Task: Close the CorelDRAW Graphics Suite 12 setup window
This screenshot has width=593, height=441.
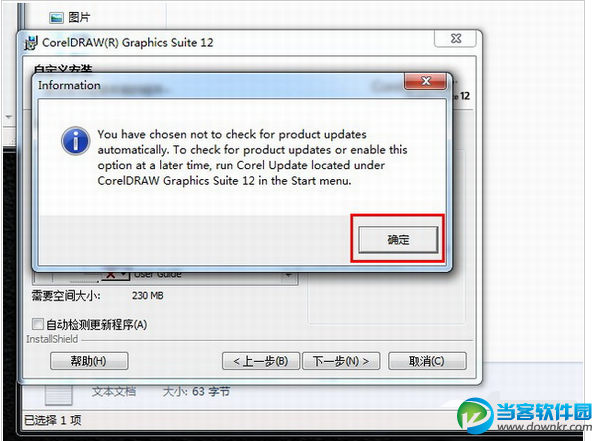Action: pos(455,38)
